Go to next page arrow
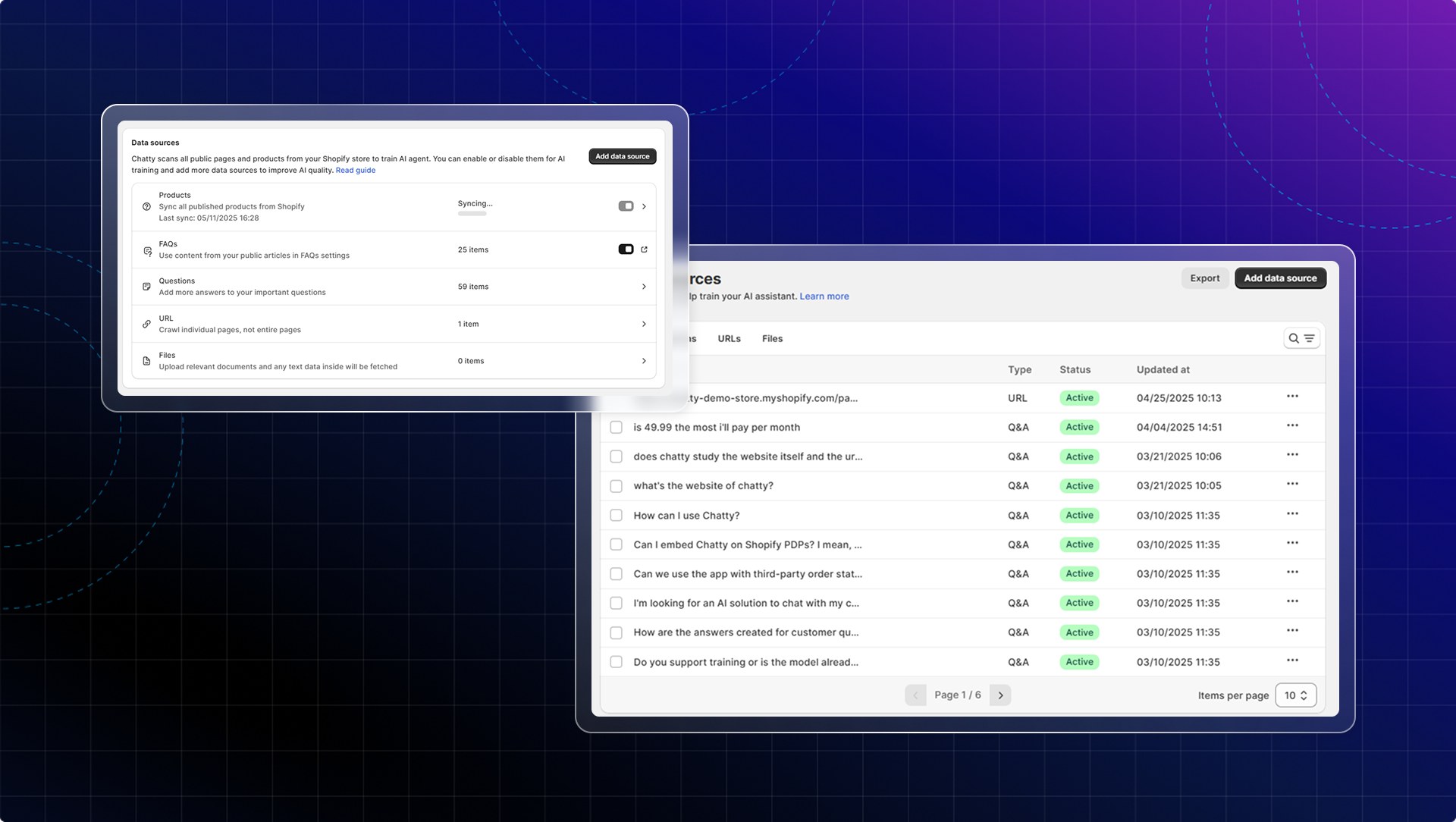 pos(1000,695)
